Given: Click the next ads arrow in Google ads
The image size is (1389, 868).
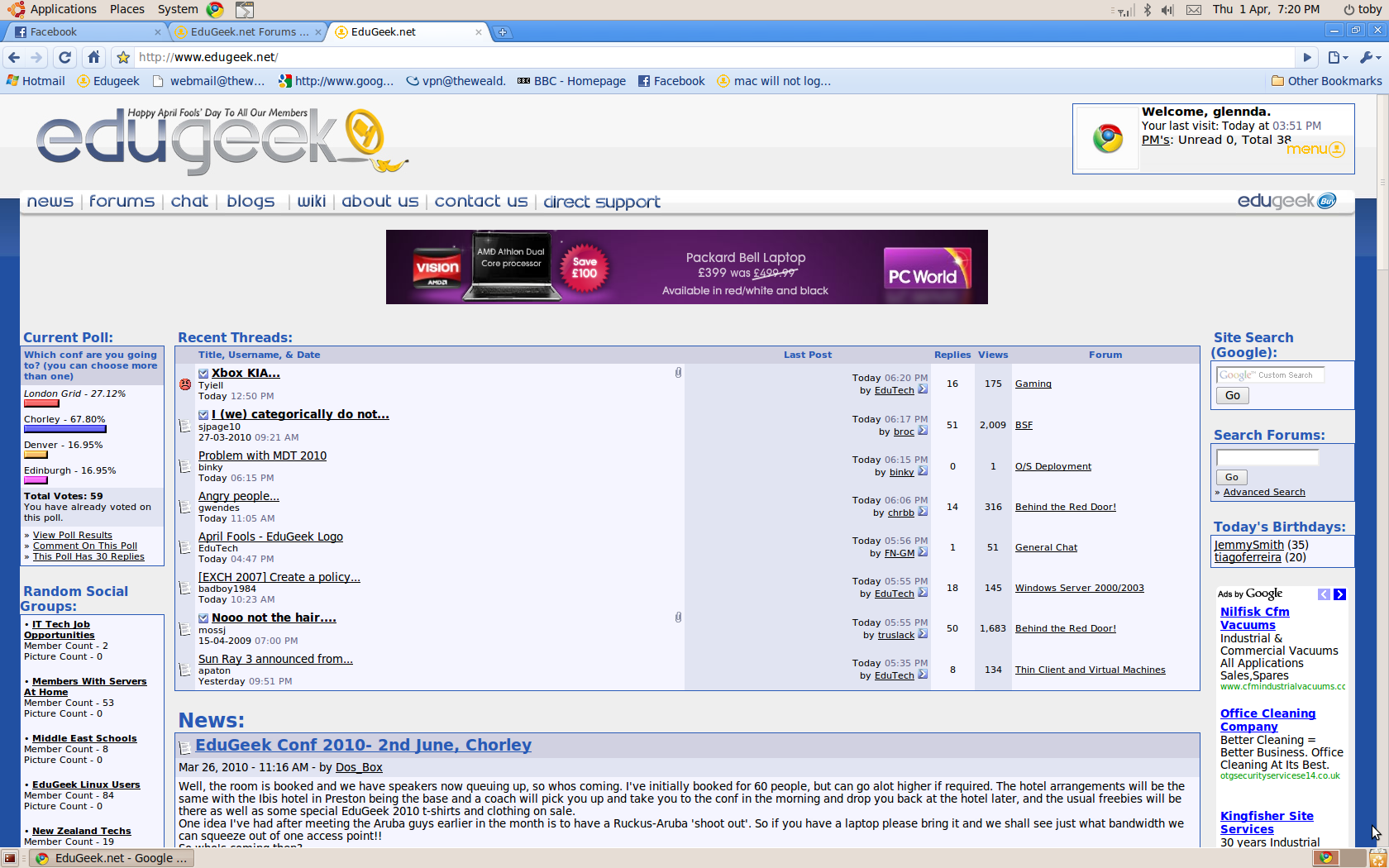Looking at the screenshot, I should tap(1339, 594).
